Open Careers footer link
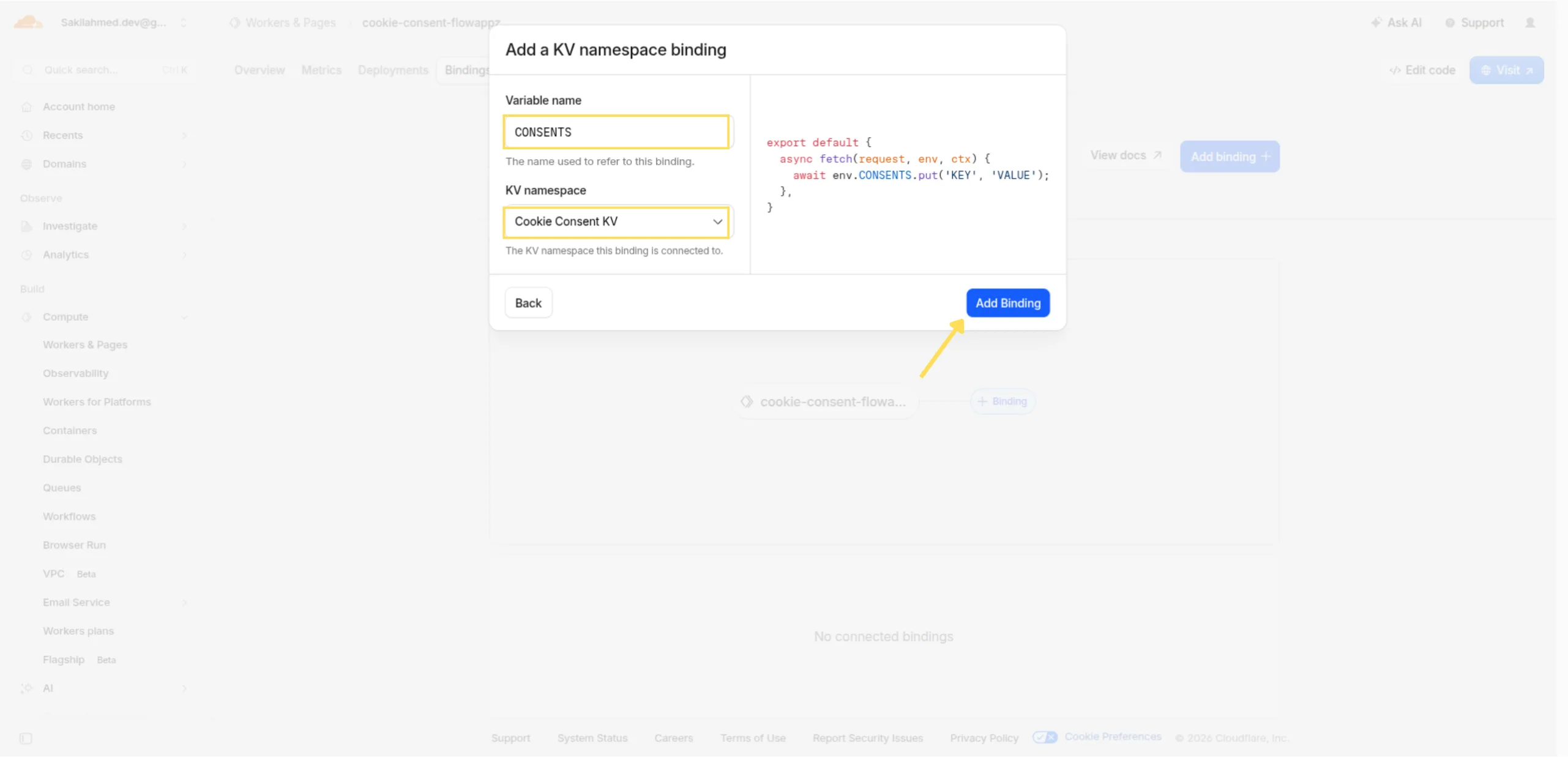This screenshot has height=757, width=1568. pos(673,738)
